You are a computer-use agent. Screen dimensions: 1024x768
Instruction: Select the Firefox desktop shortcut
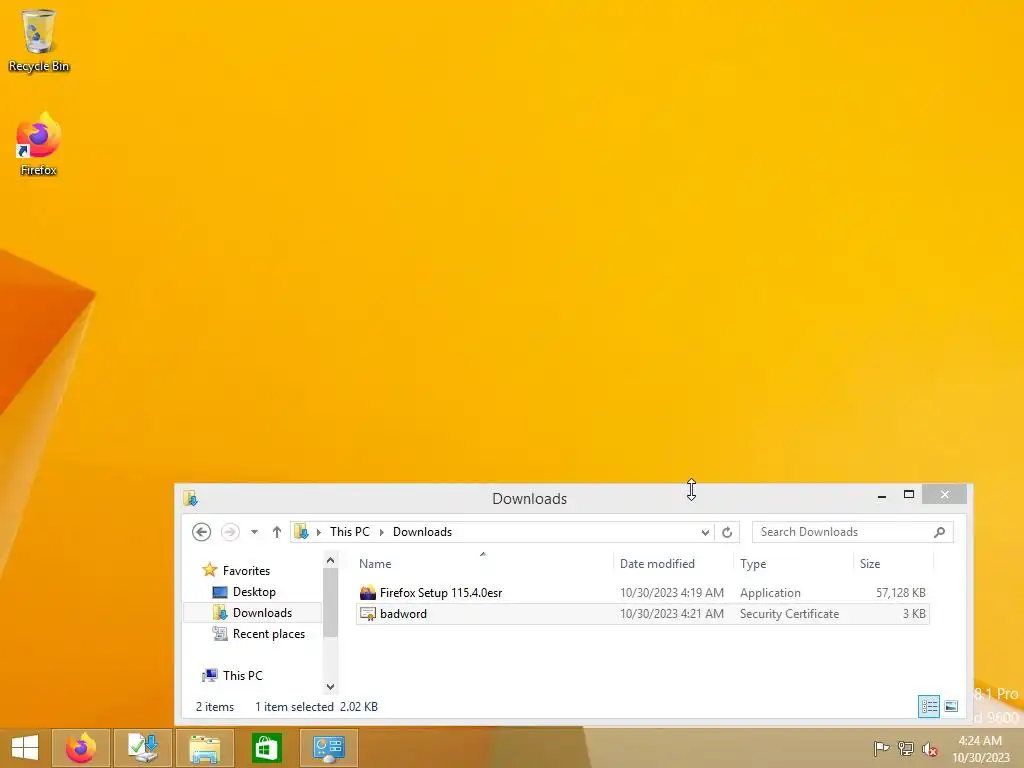(39, 144)
